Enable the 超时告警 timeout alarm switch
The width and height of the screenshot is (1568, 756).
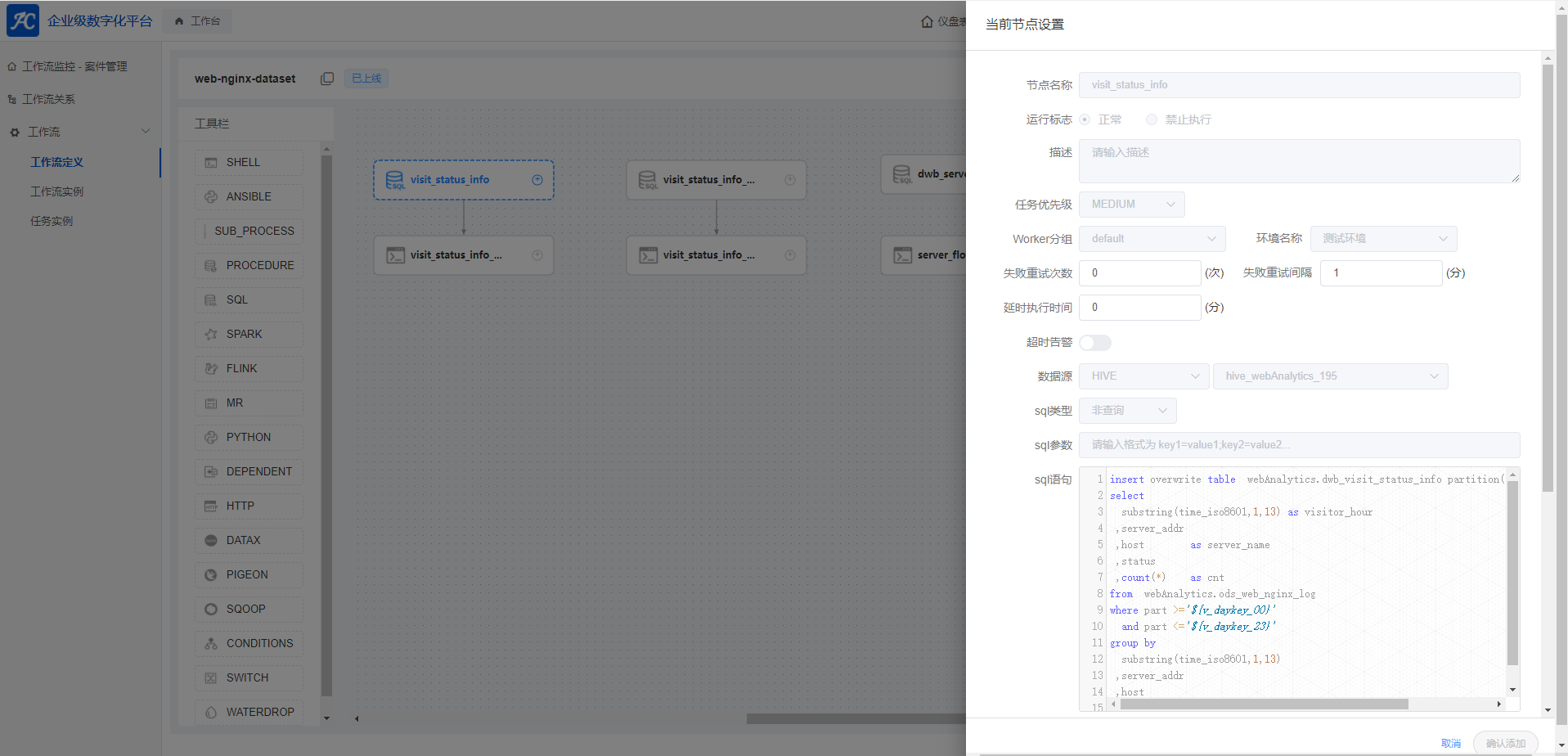(1094, 343)
